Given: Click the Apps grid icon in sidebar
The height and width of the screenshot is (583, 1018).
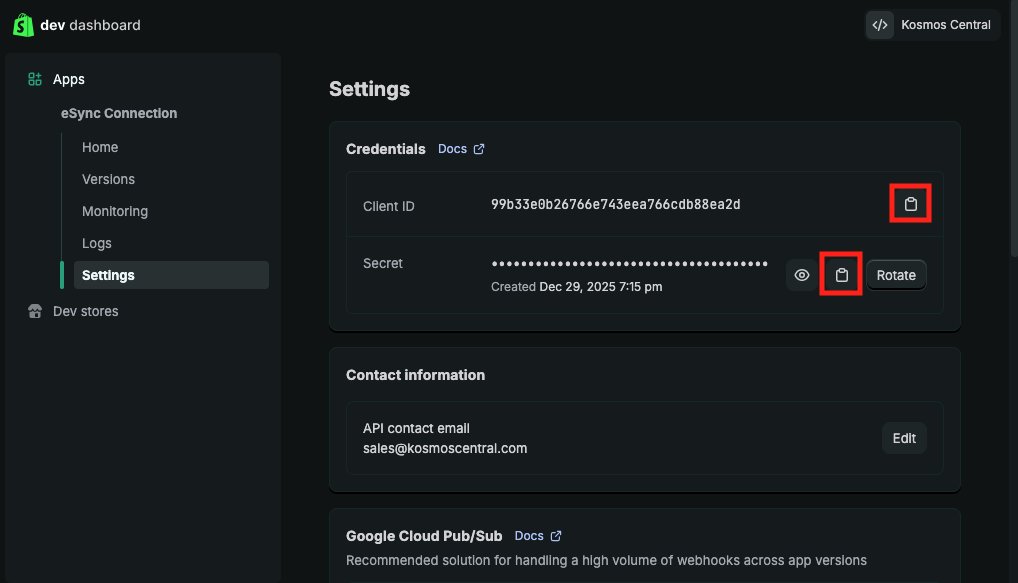Looking at the screenshot, I should (35, 79).
